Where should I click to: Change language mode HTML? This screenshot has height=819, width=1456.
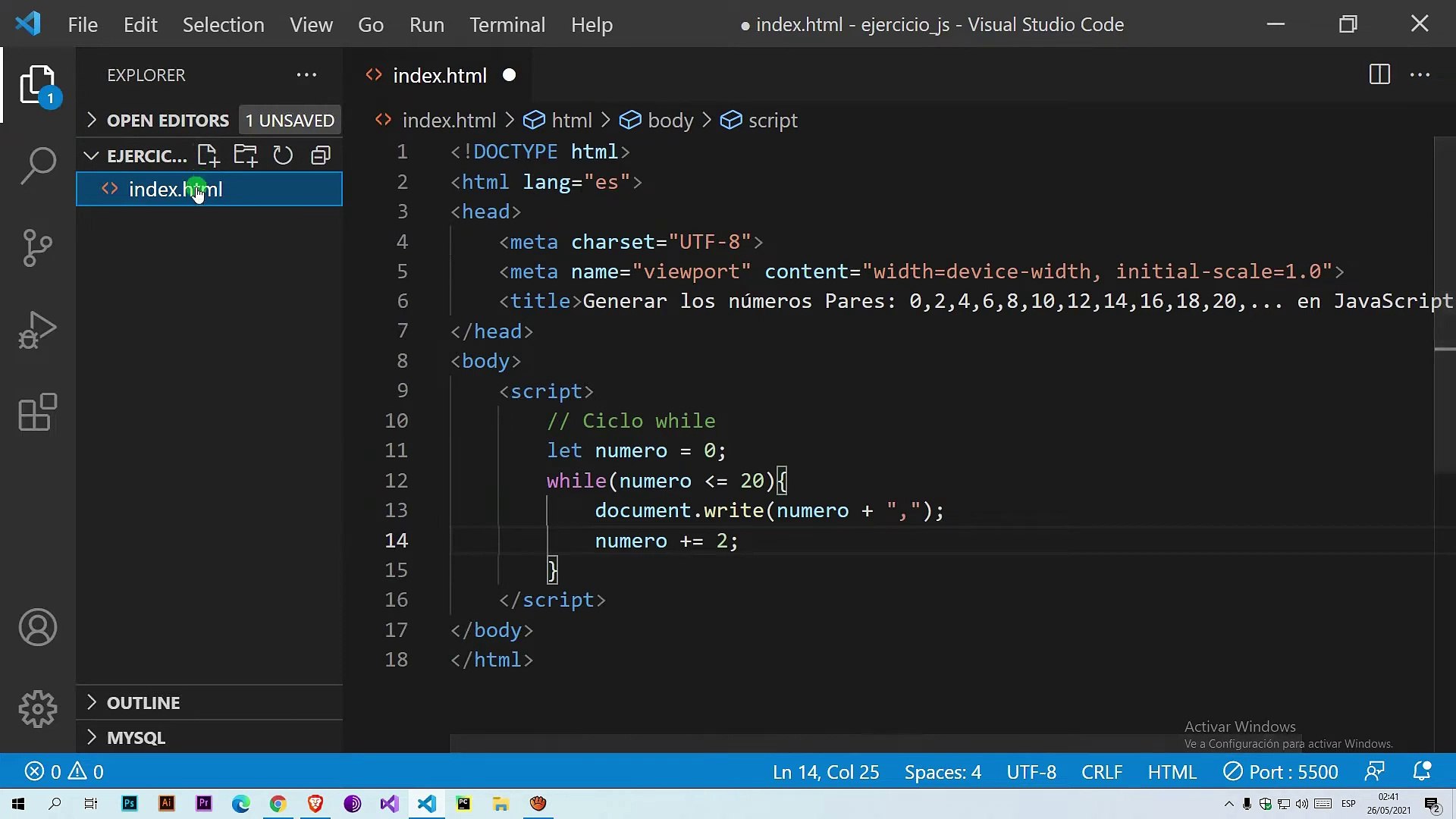1172,772
